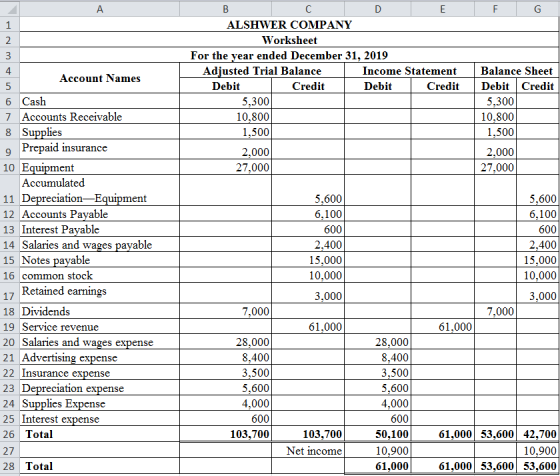Click the ALSHWER COMPANY title cell
560x476 pixels.
[x=289, y=25]
